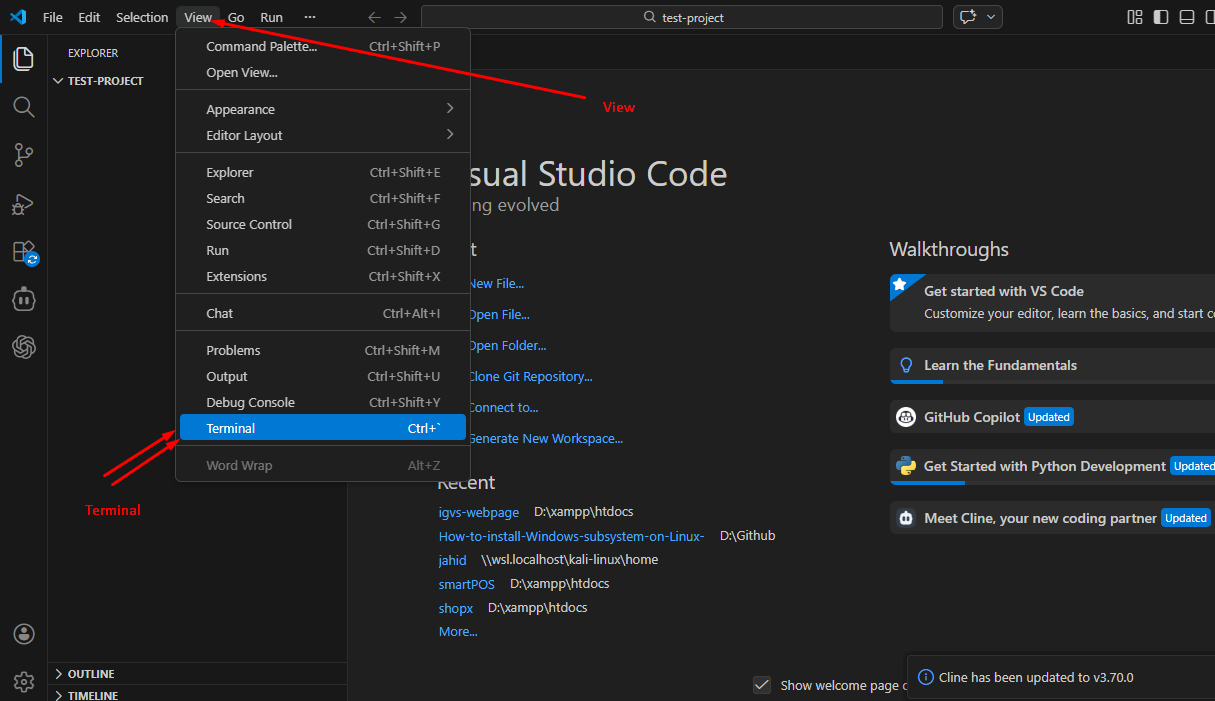The height and width of the screenshot is (701, 1215).
Task: Choose Open View... menu entry
Action: coord(322,72)
